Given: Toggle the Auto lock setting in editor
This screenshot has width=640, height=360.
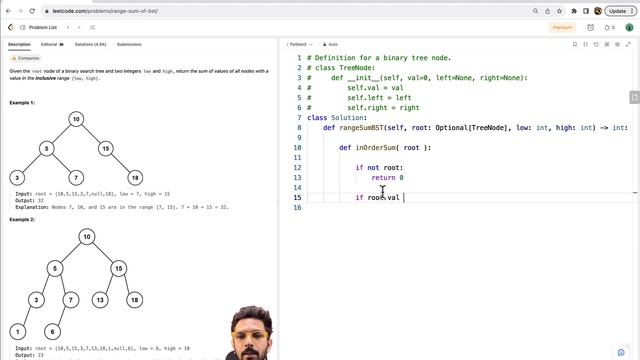Looking at the screenshot, I should pyautogui.click(x=330, y=44).
